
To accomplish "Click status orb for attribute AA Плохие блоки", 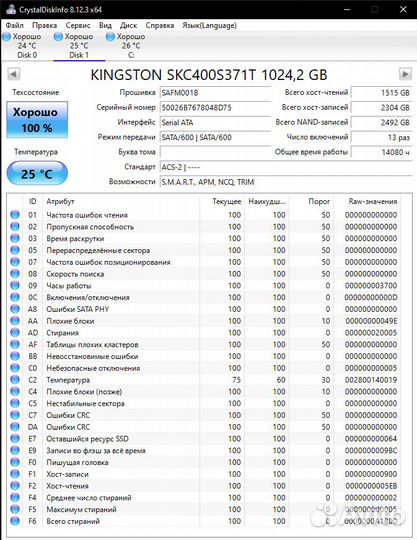I will [x=15, y=321].
